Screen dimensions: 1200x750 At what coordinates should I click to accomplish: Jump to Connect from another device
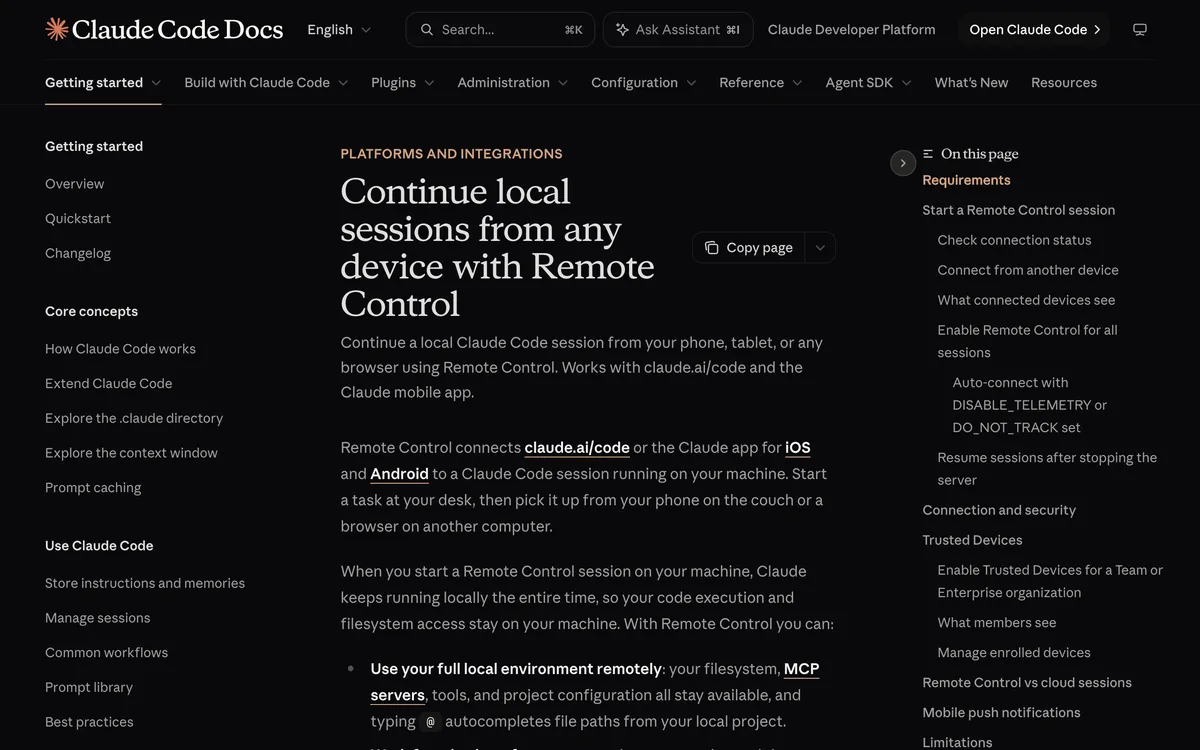(x=1028, y=270)
